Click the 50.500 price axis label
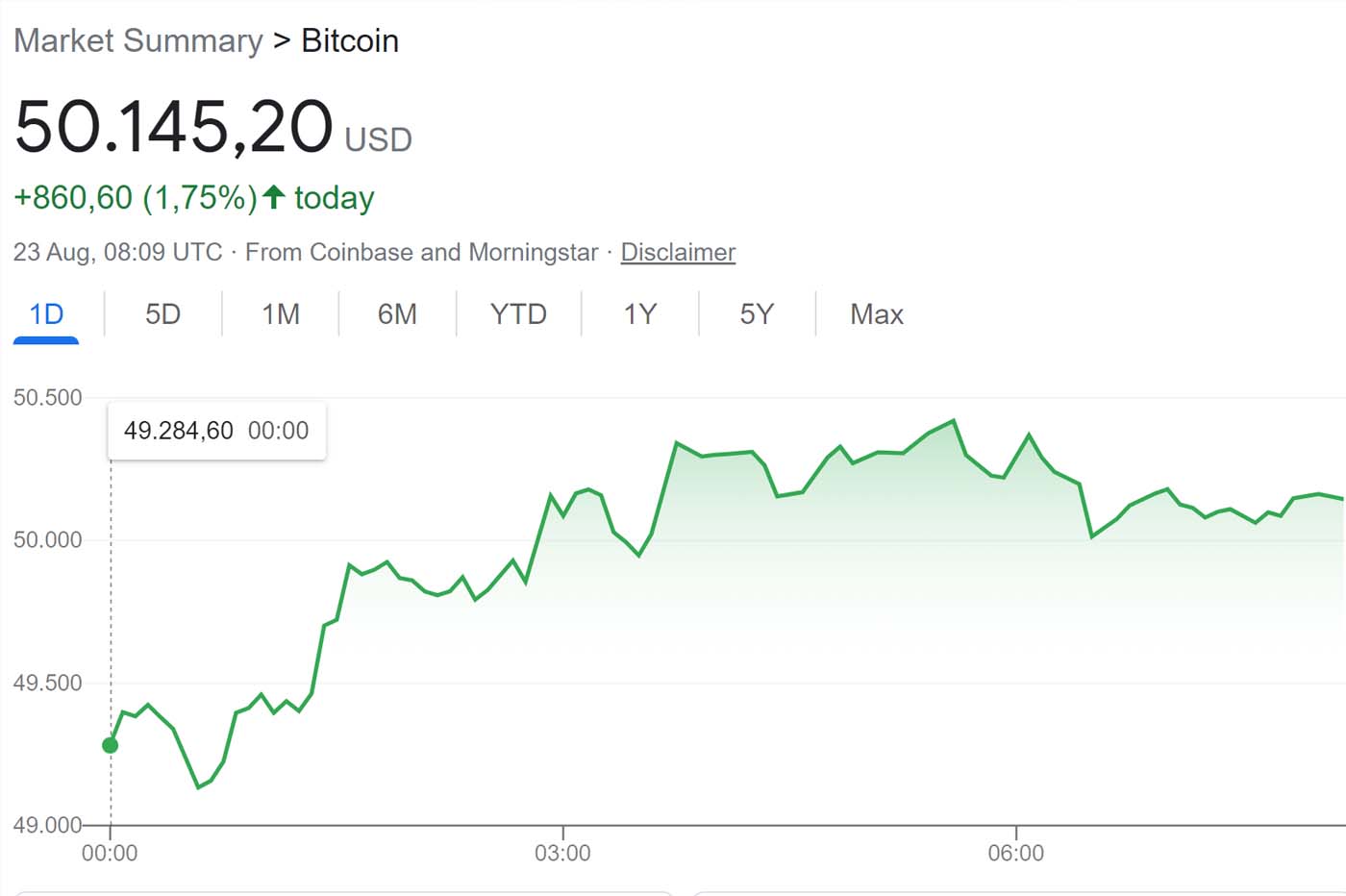The width and height of the screenshot is (1346, 896). pyautogui.click(x=48, y=397)
